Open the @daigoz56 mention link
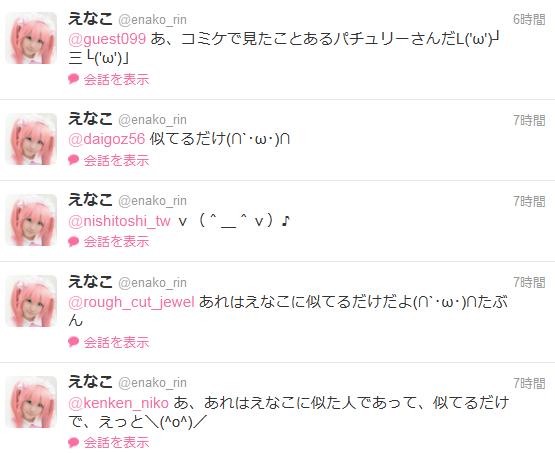Screen dimensions: 555x453 coord(107,139)
